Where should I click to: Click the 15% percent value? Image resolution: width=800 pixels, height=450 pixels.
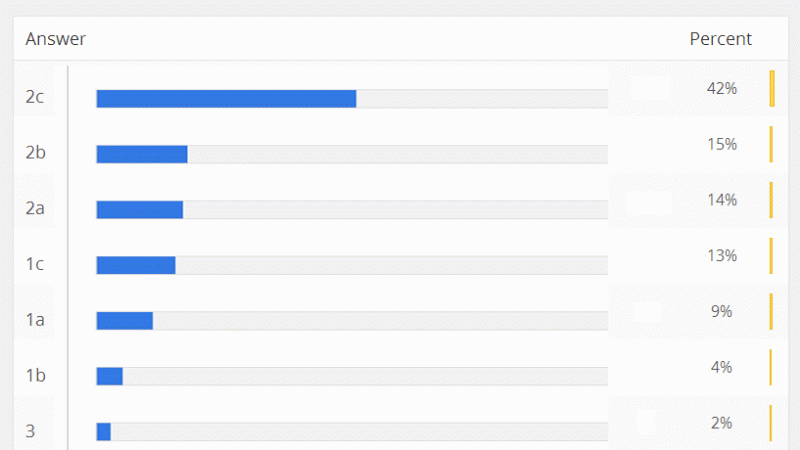pos(721,144)
